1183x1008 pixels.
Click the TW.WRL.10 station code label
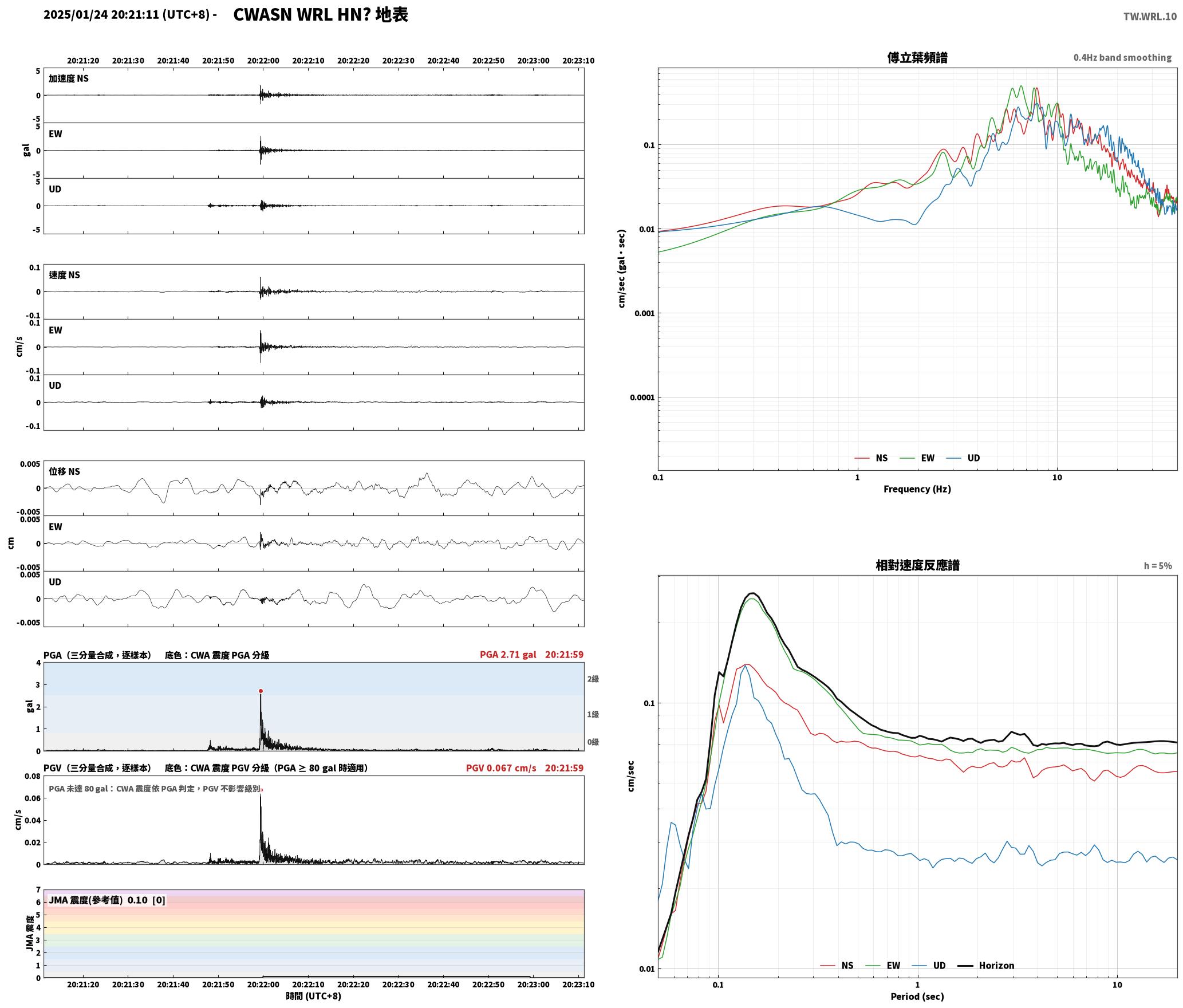tap(1150, 17)
